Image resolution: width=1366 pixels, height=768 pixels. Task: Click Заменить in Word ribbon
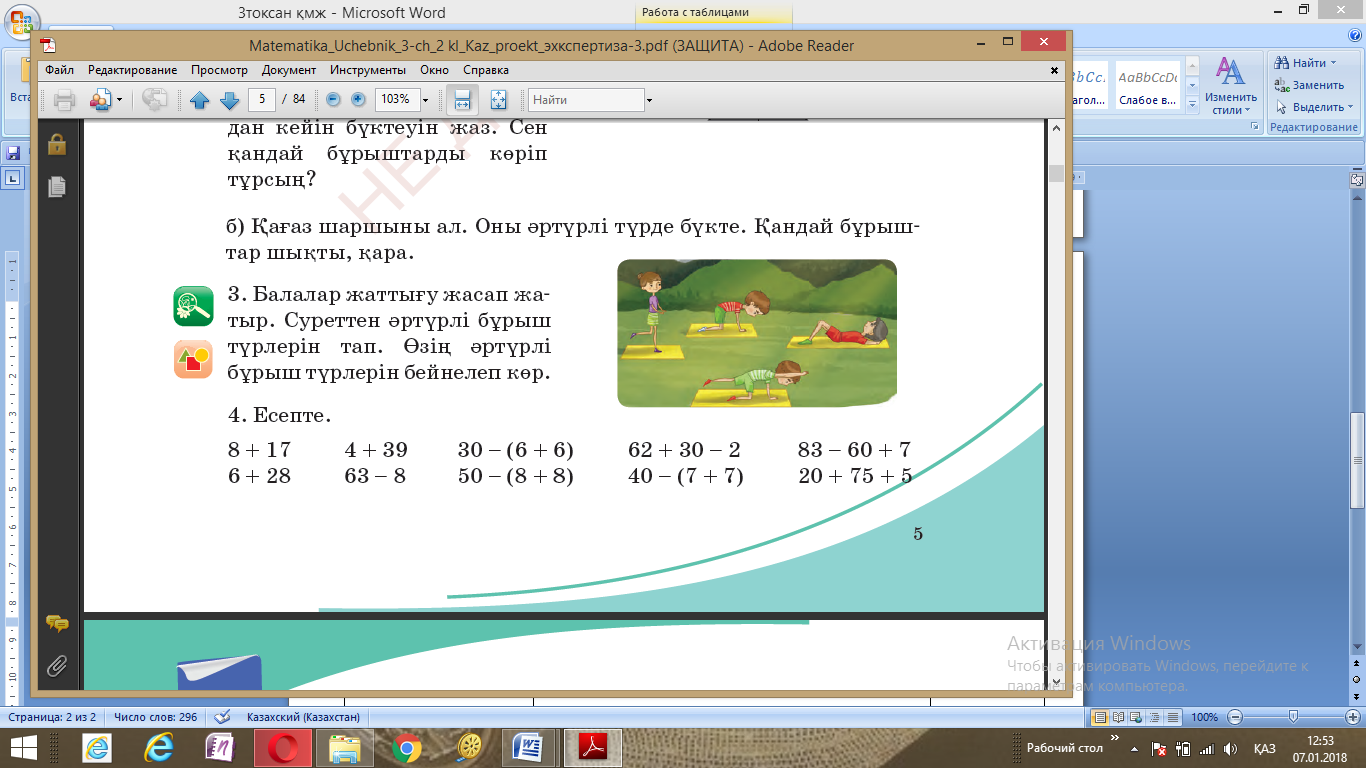[x=1309, y=85]
